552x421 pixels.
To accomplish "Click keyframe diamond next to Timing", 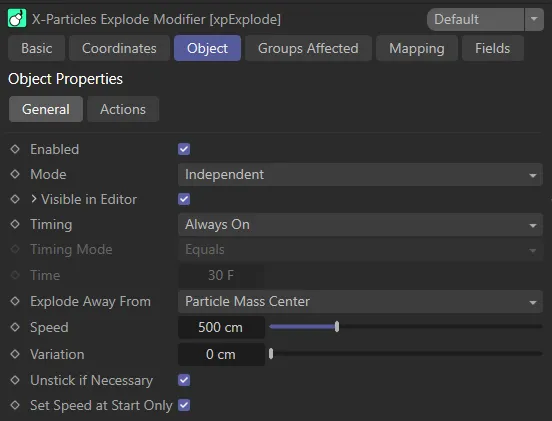I will click(x=15, y=224).
